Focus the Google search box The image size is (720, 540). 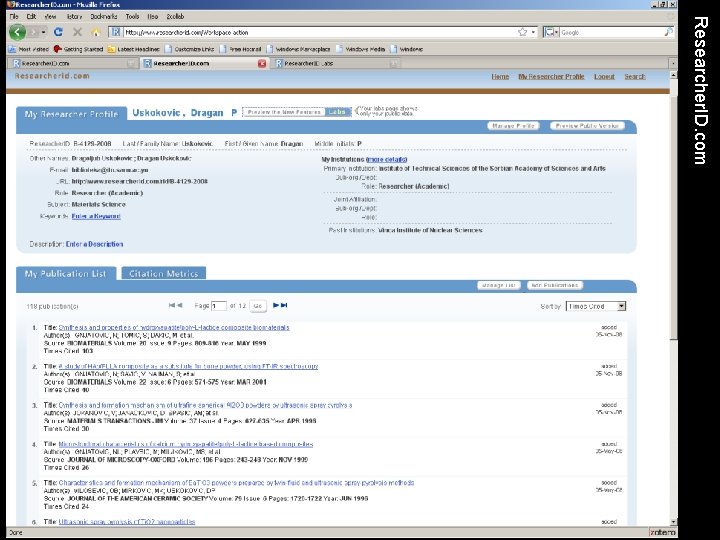(x=611, y=33)
